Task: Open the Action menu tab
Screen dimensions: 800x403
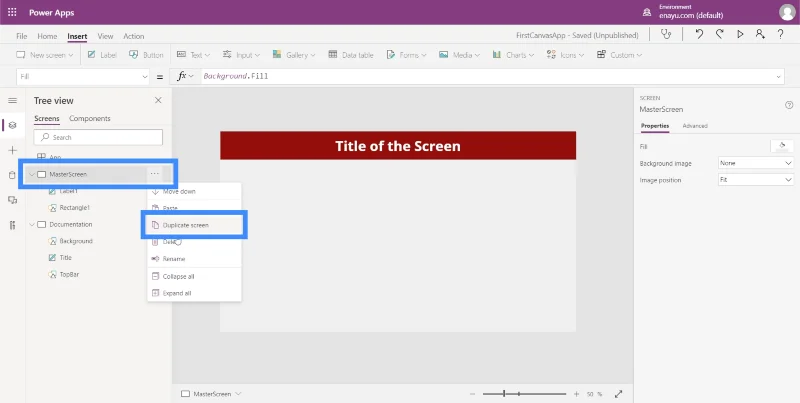Action: (134, 36)
